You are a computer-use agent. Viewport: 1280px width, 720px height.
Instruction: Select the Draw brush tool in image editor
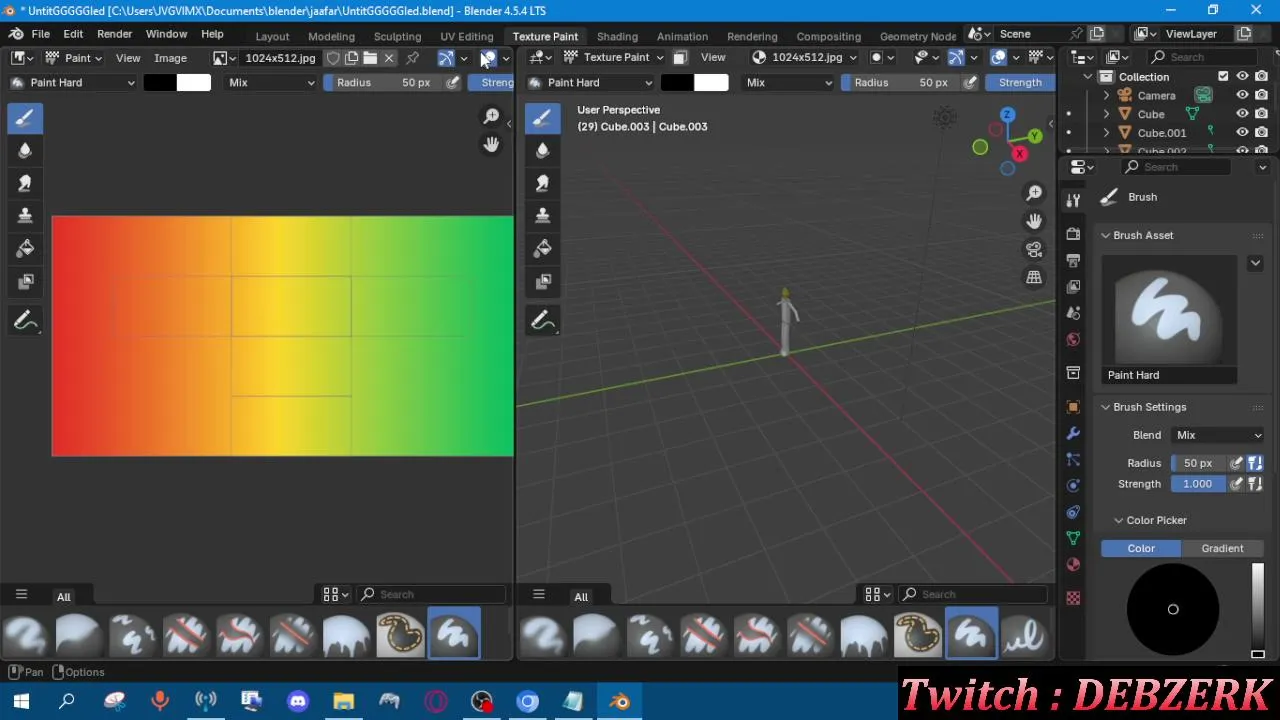coord(25,118)
